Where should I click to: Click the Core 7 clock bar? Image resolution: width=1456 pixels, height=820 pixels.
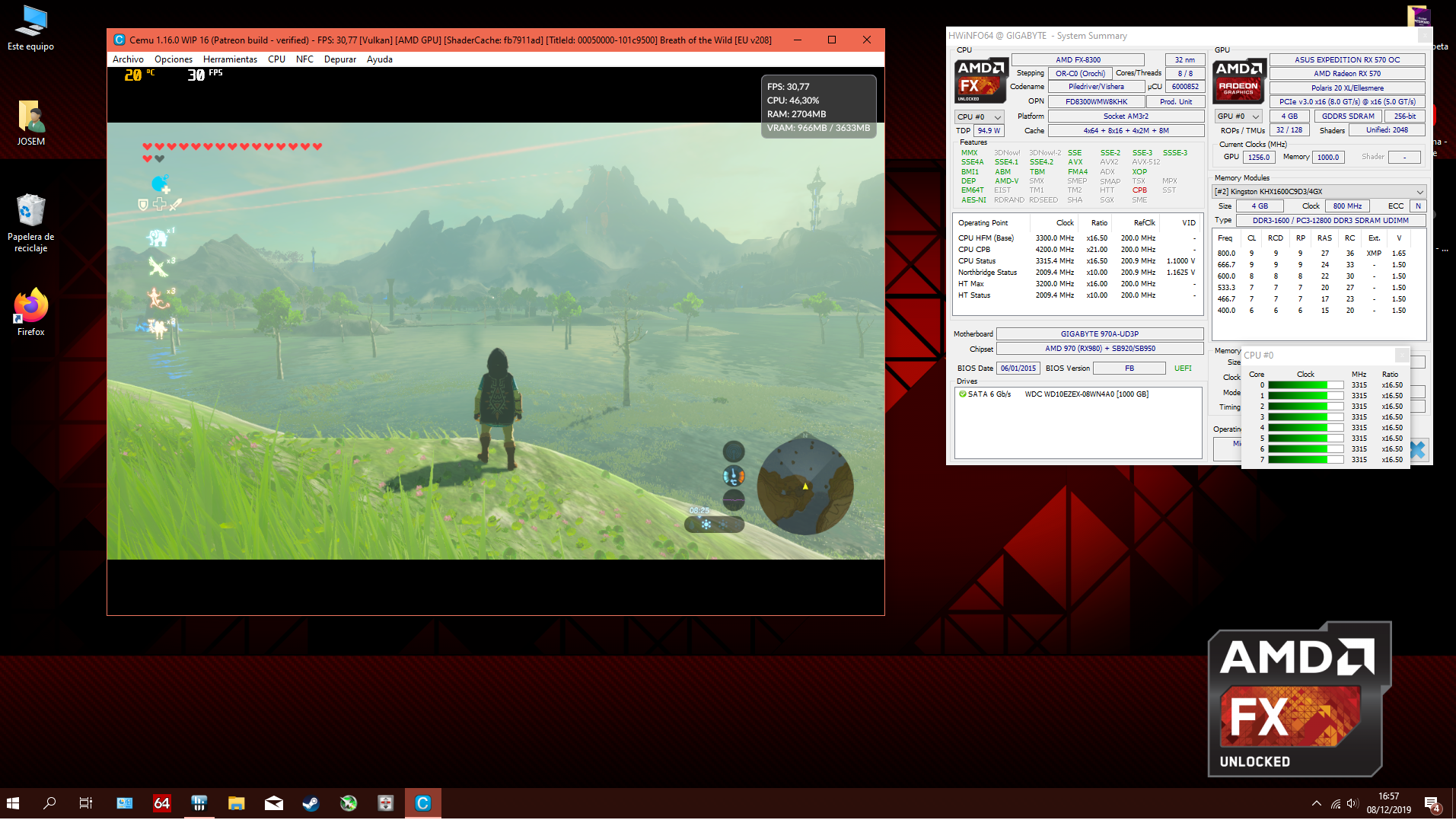point(1305,460)
